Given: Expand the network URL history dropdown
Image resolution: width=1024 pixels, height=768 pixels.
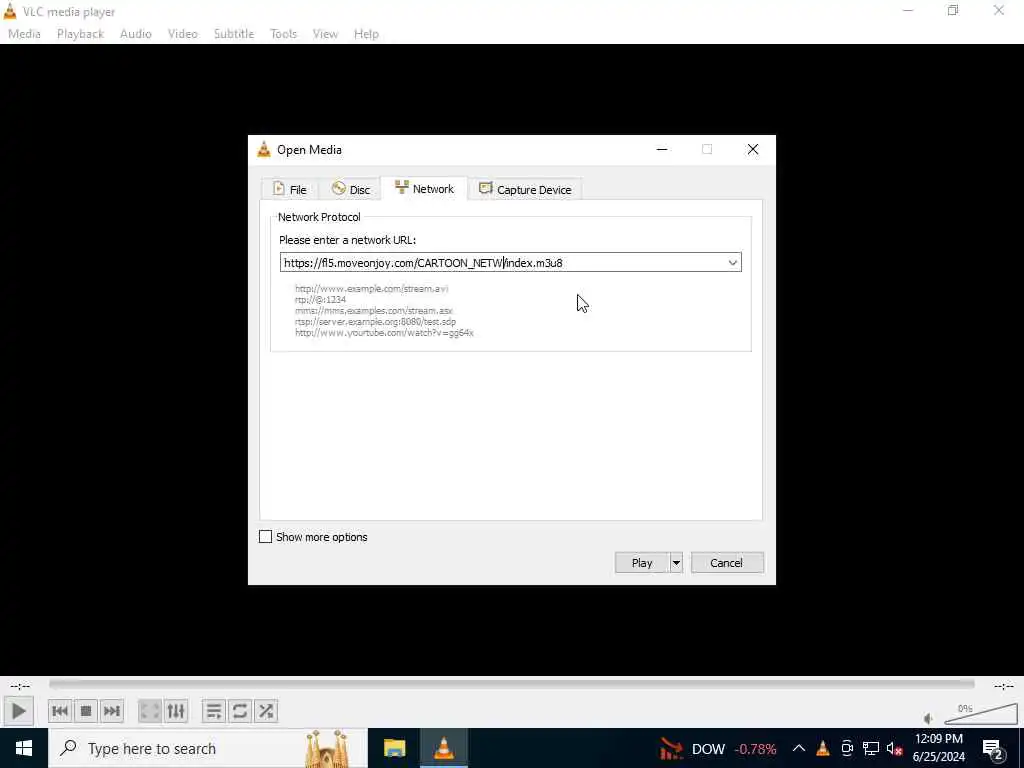Looking at the screenshot, I should (x=733, y=263).
